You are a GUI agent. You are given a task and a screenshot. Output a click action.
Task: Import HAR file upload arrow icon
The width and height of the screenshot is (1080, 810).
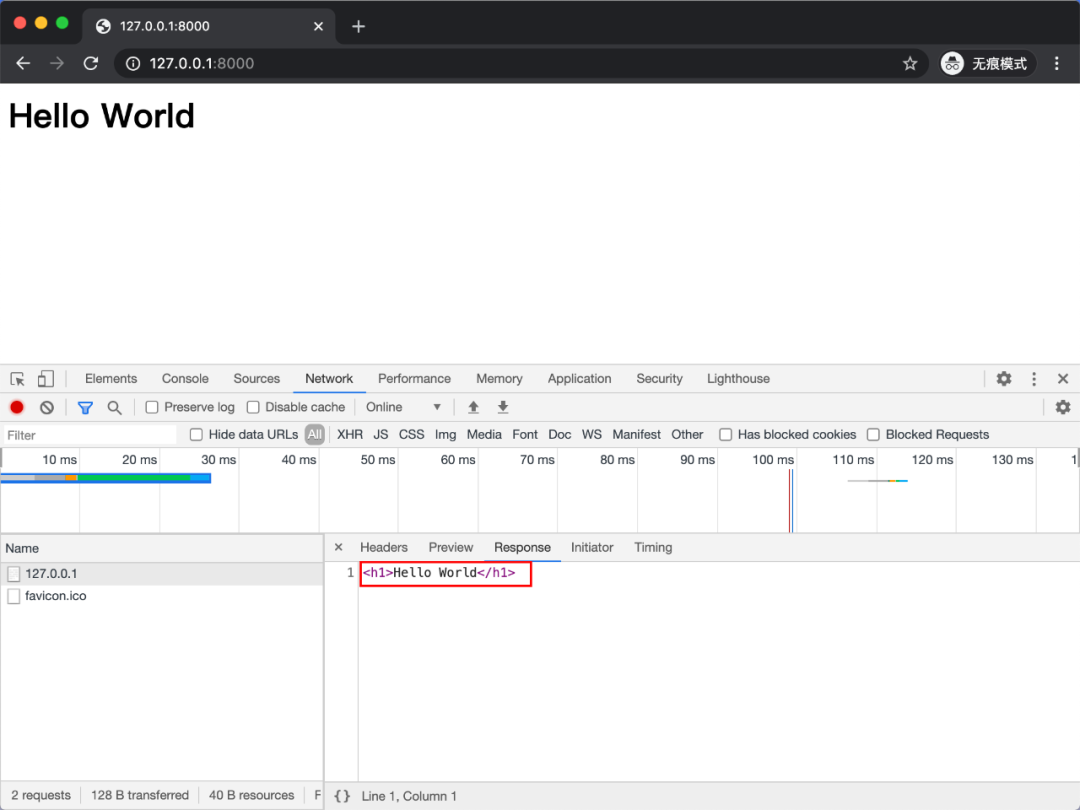point(473,407)
